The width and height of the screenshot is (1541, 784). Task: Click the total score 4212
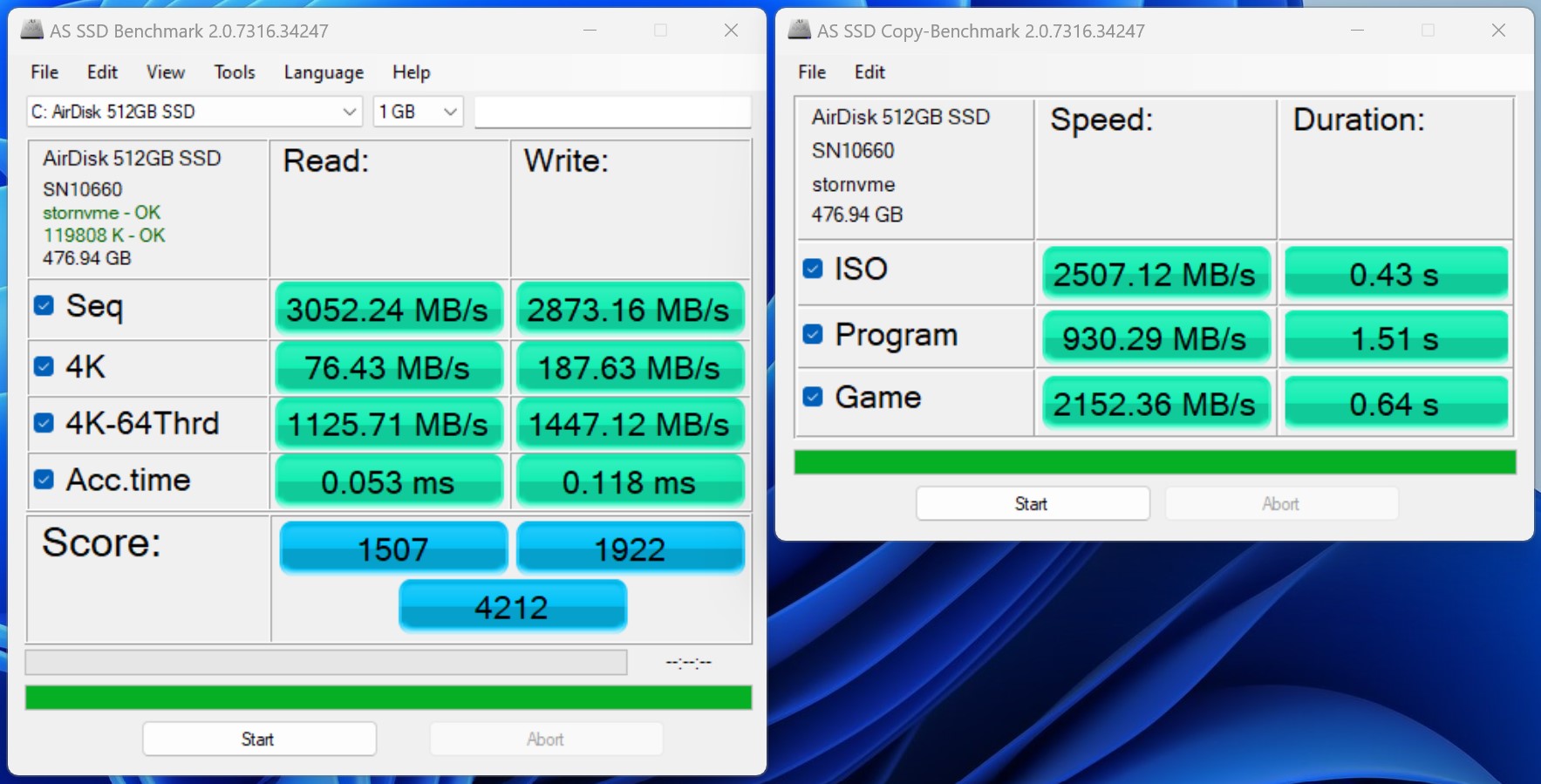click(512, 606)
